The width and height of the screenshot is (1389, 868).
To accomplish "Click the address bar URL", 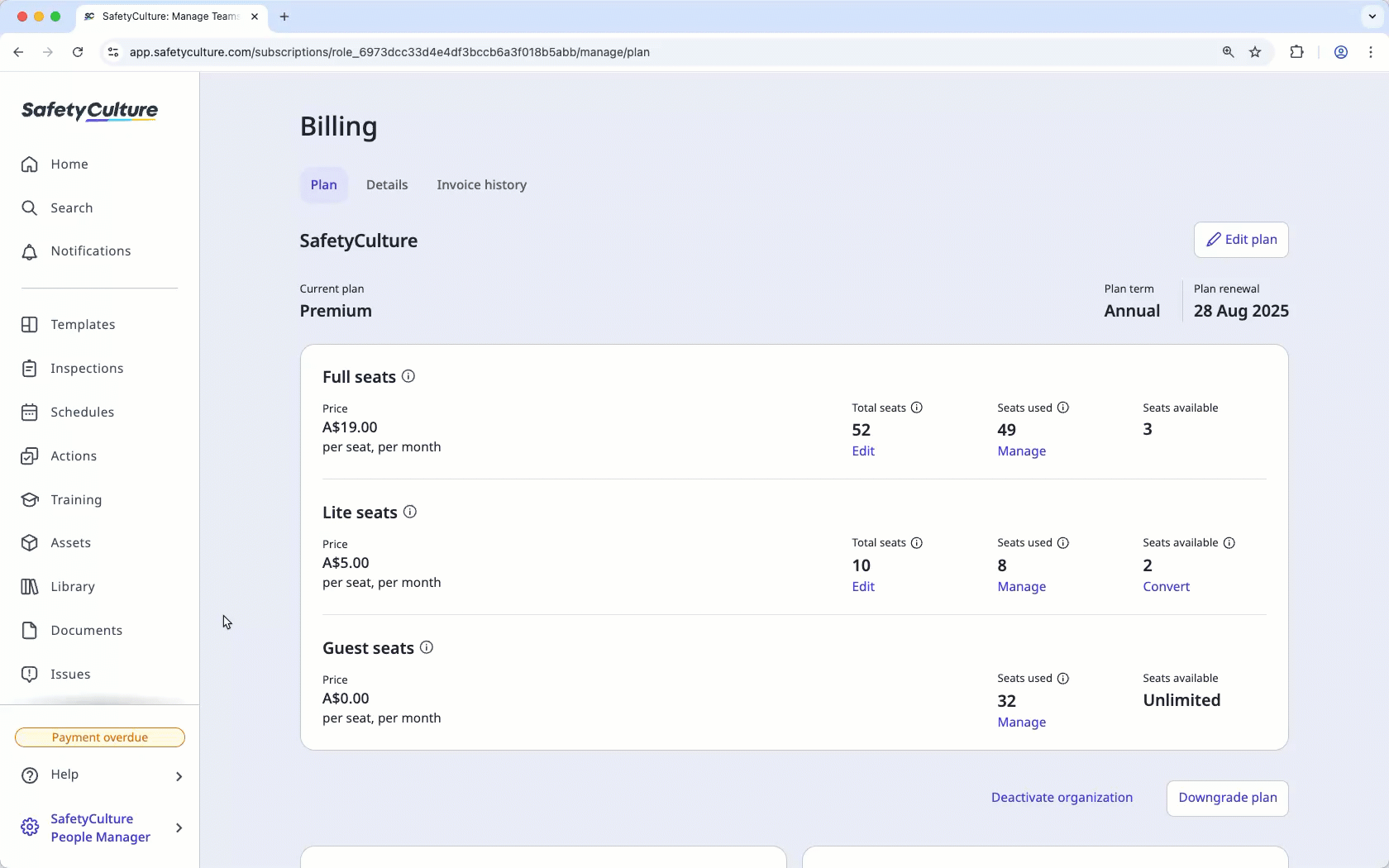I will tap(389, 52).
